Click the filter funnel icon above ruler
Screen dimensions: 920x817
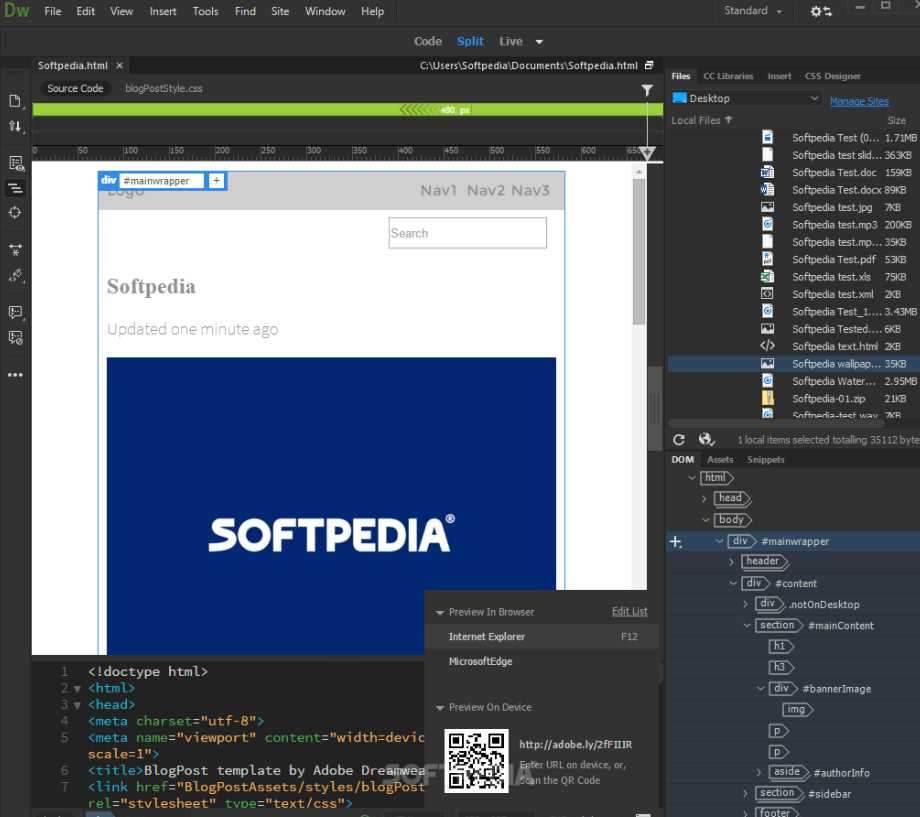pos(647,90)
